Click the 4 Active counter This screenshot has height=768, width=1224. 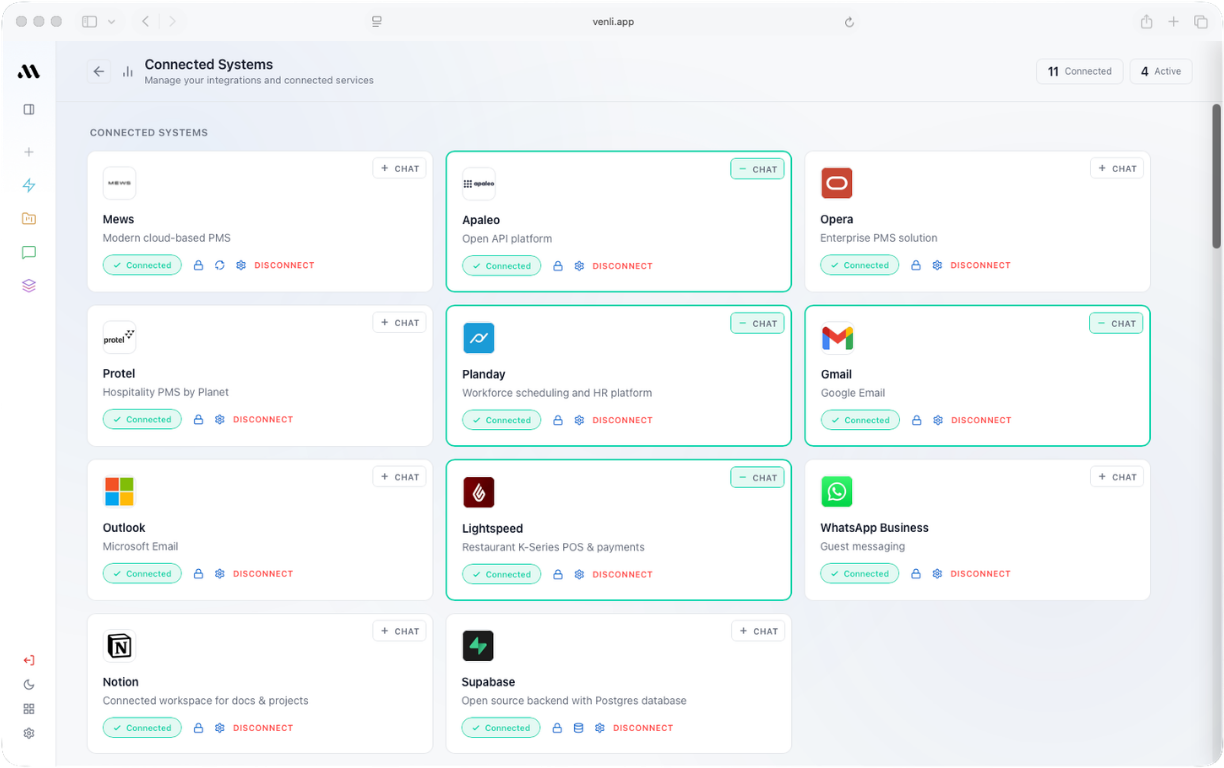[x=1161, y=71]
